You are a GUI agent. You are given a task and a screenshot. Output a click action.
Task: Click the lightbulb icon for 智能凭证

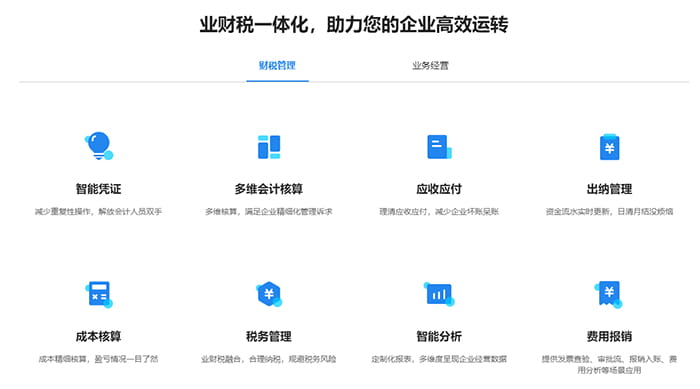pyautogui.click(x=99, y=146)
